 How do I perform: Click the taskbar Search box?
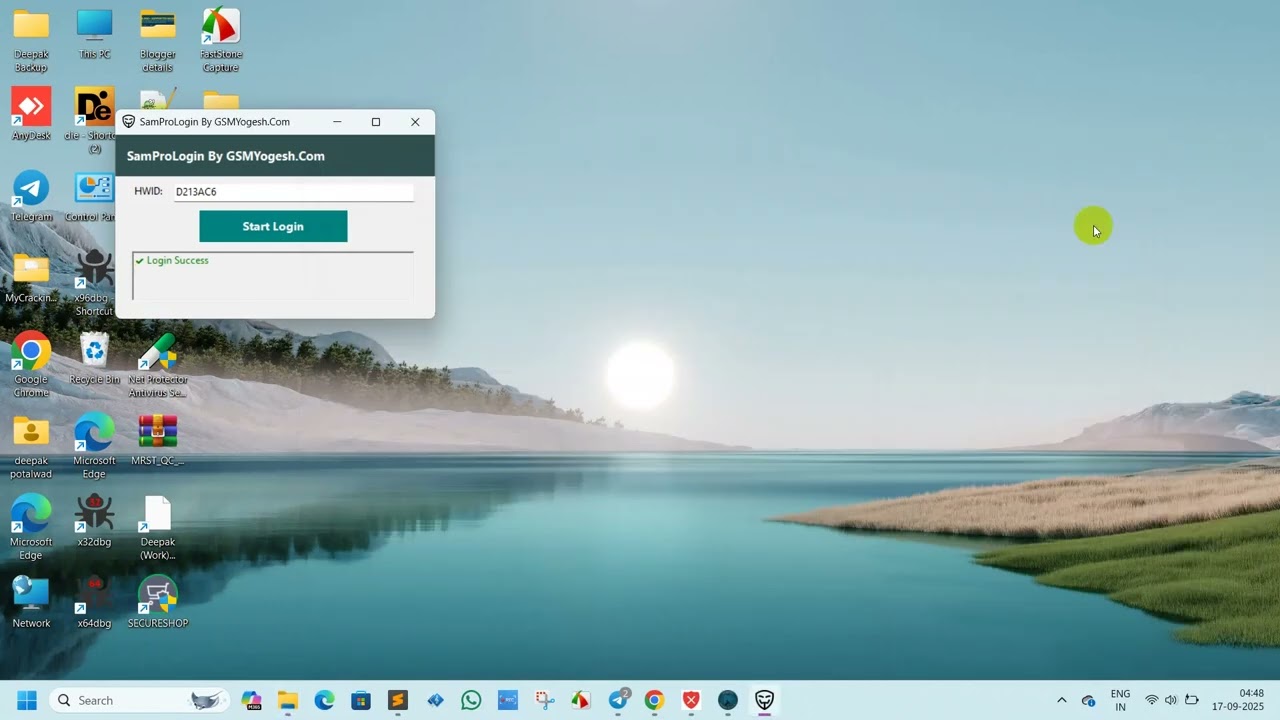click(139, 700)
